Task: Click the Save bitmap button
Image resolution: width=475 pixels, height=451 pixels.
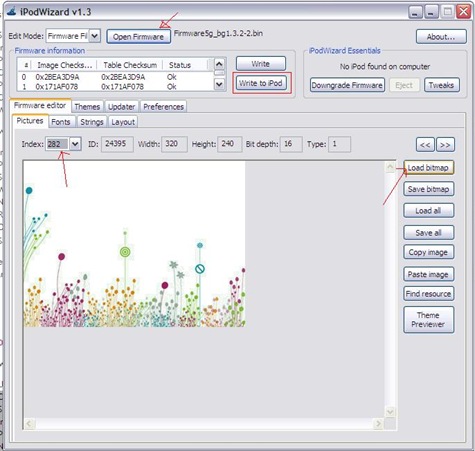Action: coord(428,189)
